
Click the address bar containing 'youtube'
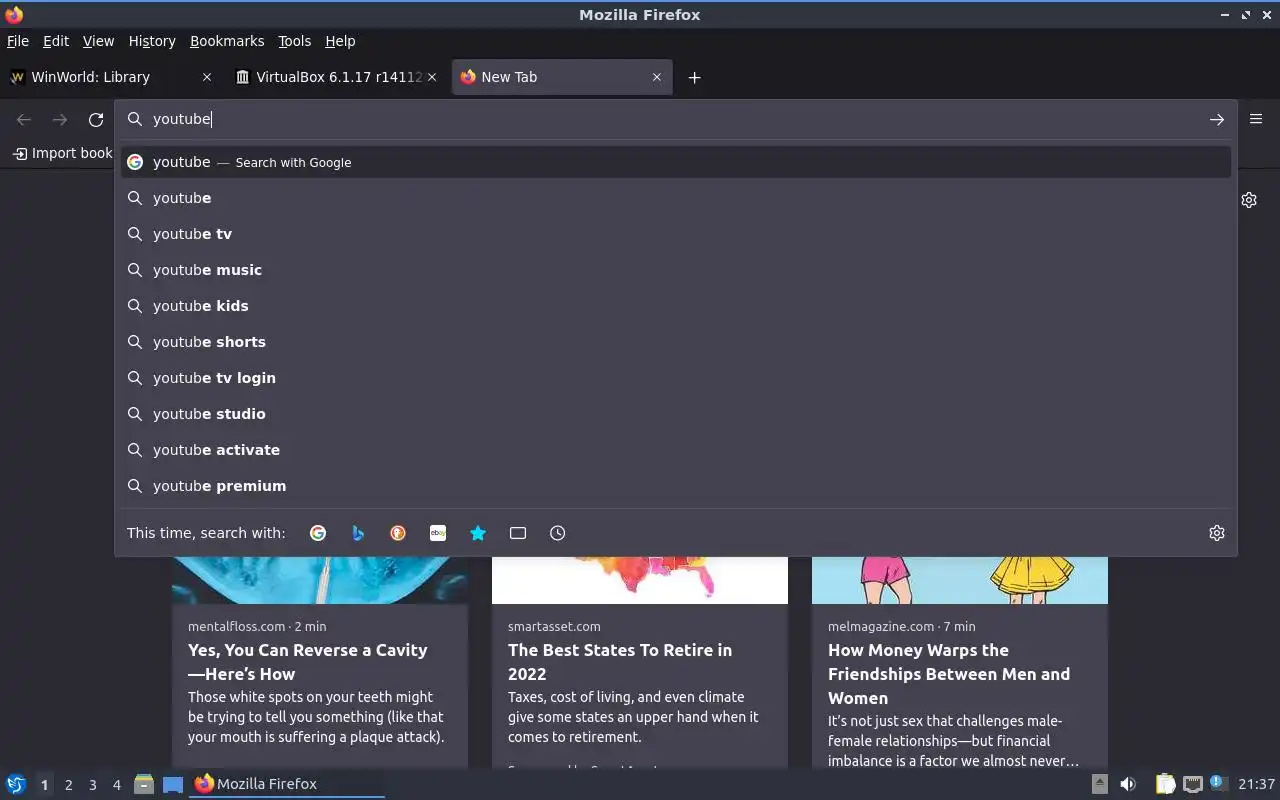(x=675, y=119)
